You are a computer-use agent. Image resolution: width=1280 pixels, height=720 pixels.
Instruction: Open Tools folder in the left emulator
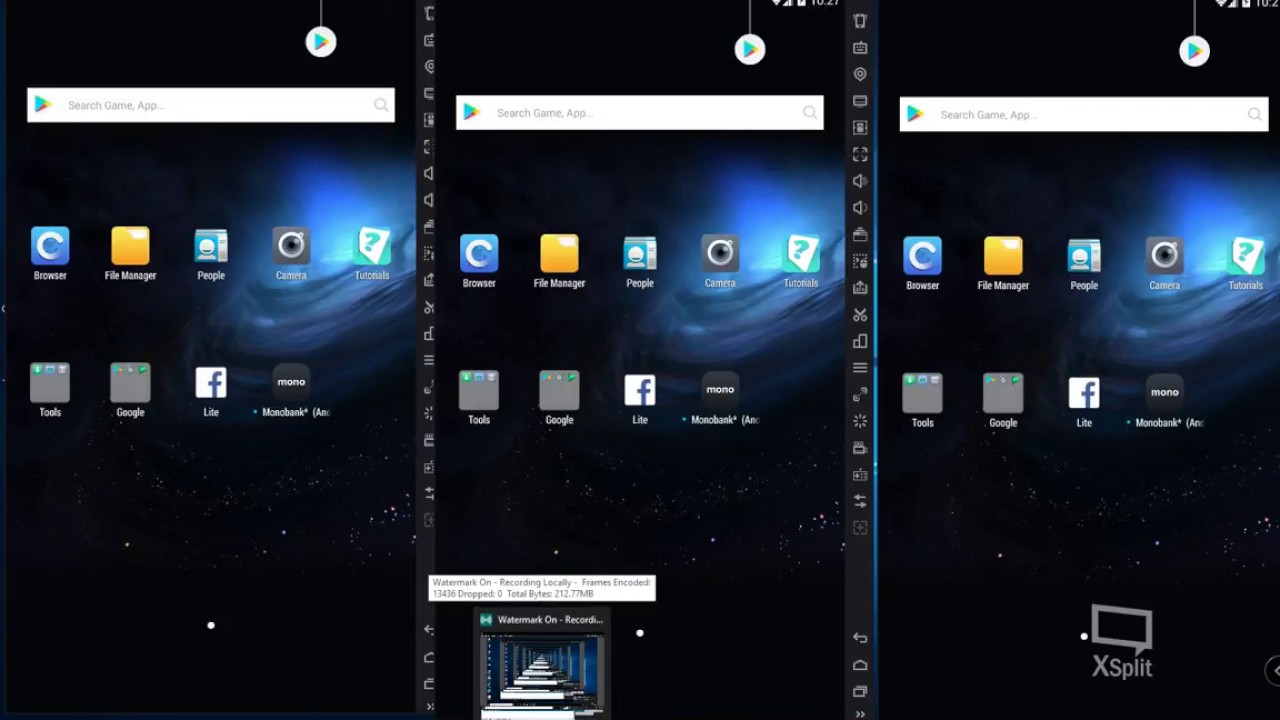tap(50, 382)
